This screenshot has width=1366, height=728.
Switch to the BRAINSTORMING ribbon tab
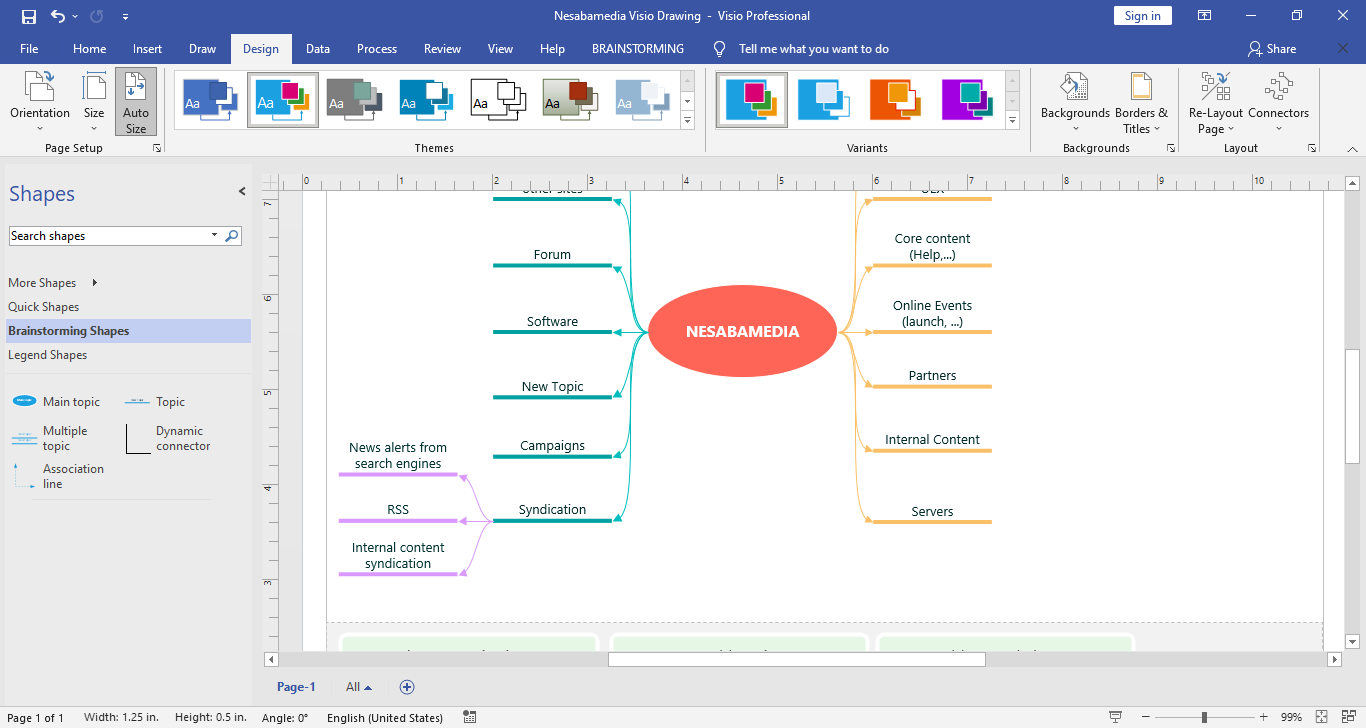638,49
